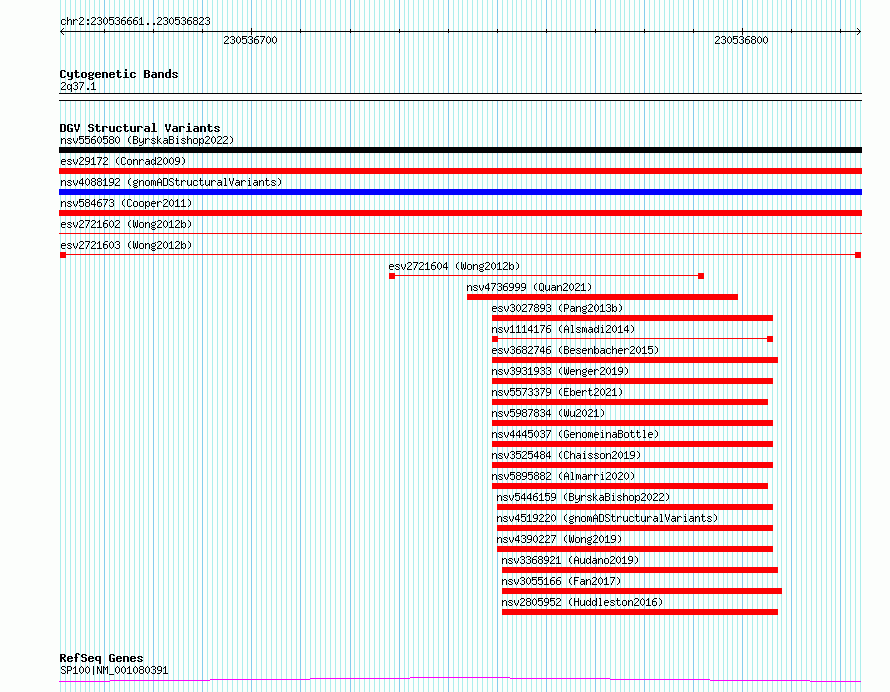This screenshot has height=692, width=890.
Task: Open the Cytogenetic Bands track title
Action: [x=119, y=74]
